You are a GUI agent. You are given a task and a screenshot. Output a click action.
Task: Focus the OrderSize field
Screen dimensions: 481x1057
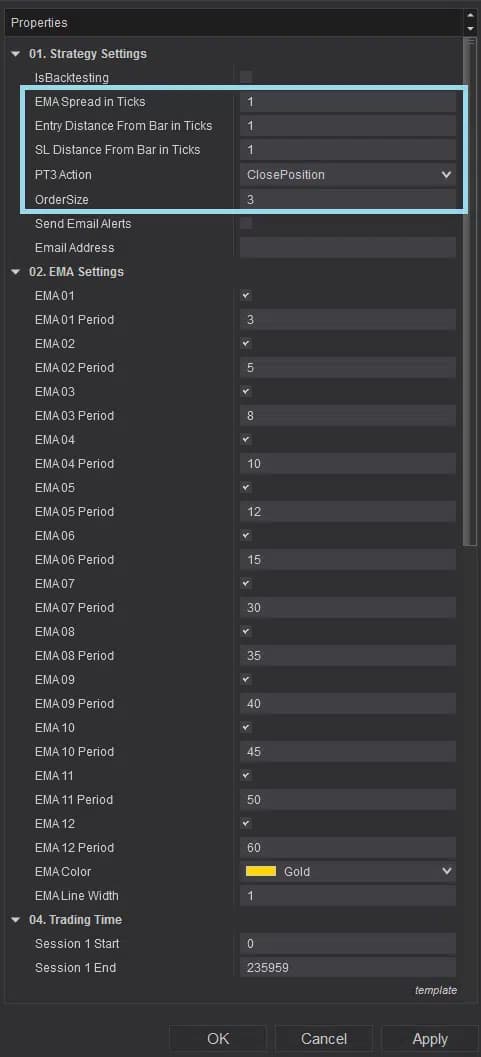(x=348, y=200)
